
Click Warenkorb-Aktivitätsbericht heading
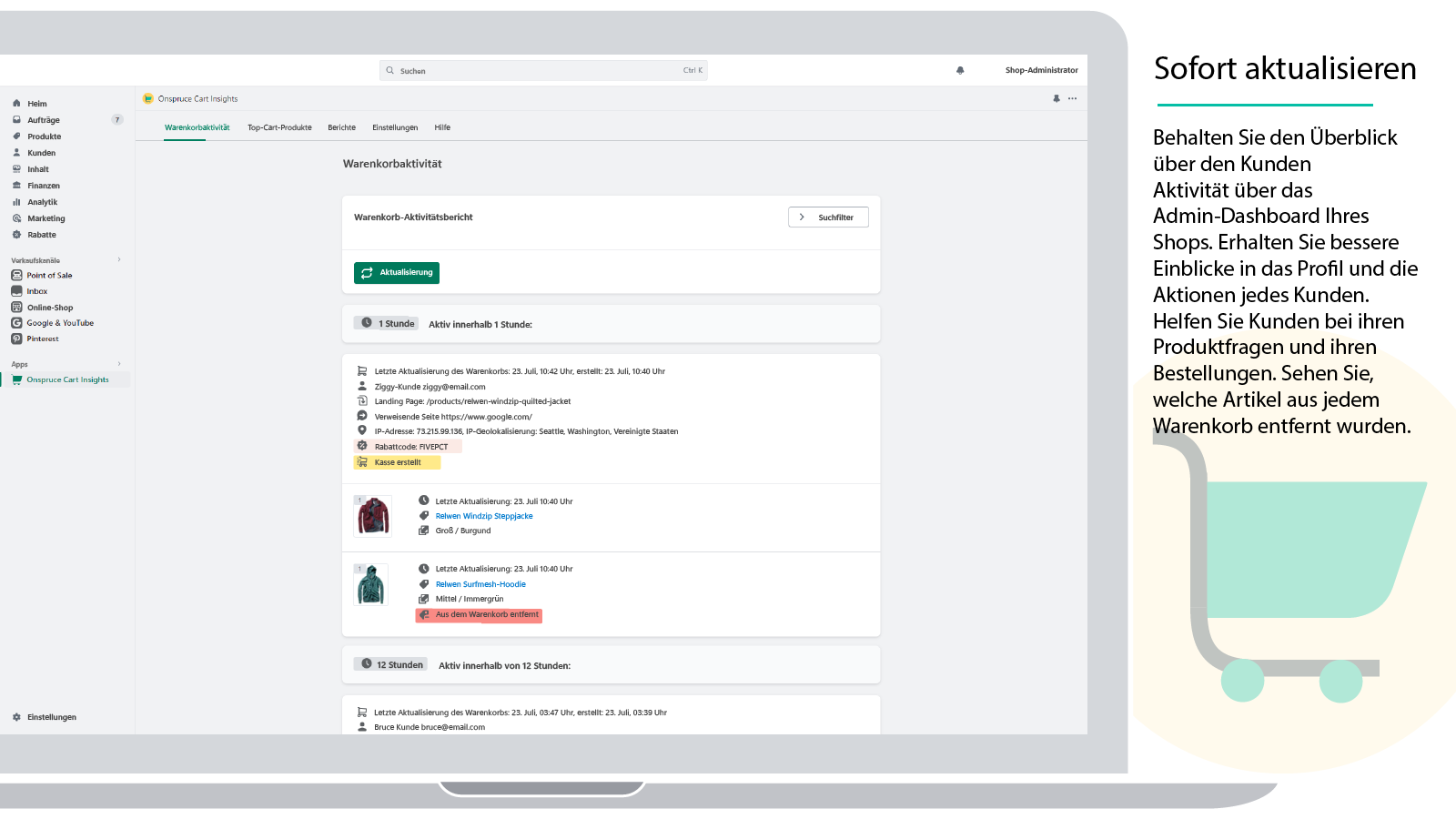pyautogui.click(x=413, y=217)
